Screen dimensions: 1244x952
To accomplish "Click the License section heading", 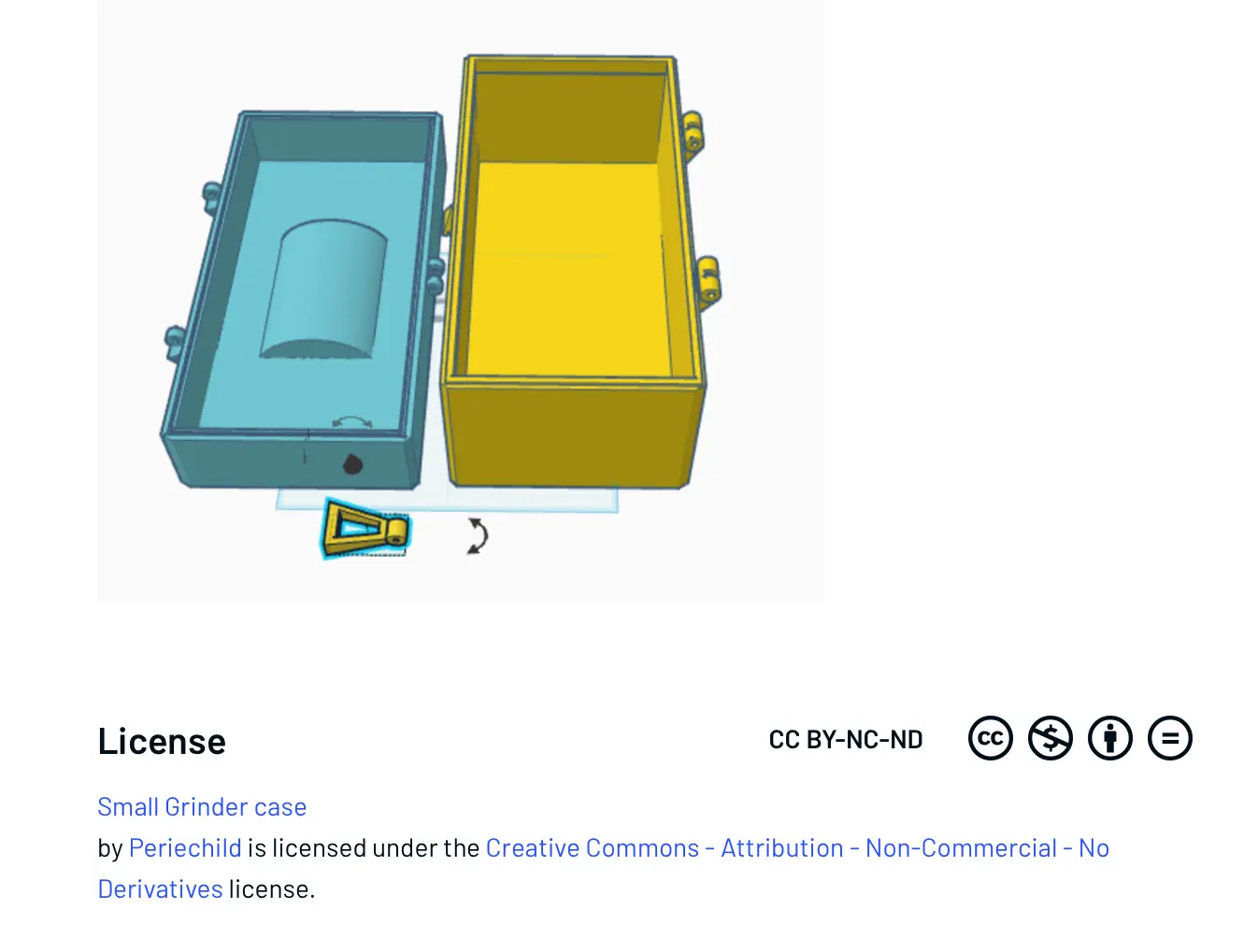I will 162,741.
